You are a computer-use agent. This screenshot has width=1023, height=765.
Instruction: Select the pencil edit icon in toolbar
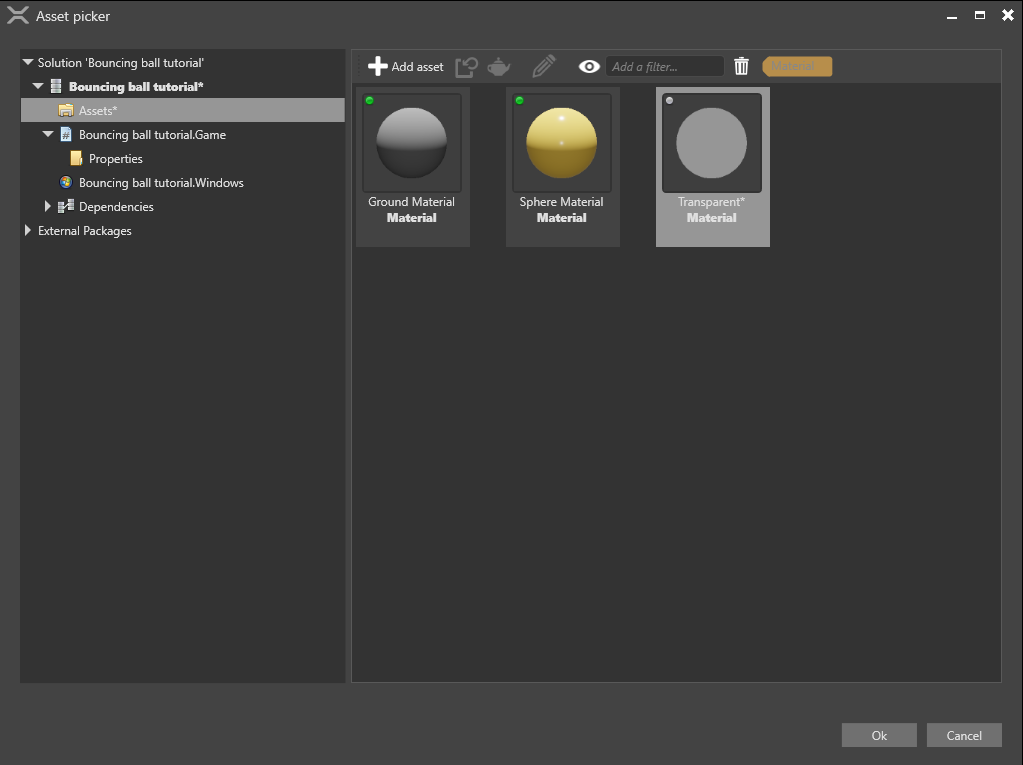pyautogui.click(x=542, y=66)
